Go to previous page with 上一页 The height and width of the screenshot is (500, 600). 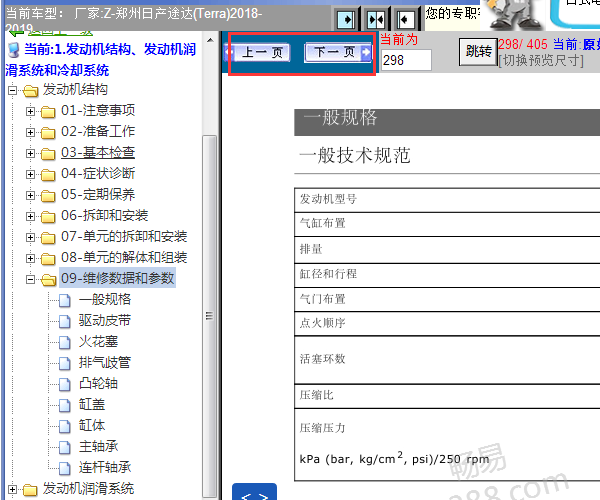tap(258, 52)
